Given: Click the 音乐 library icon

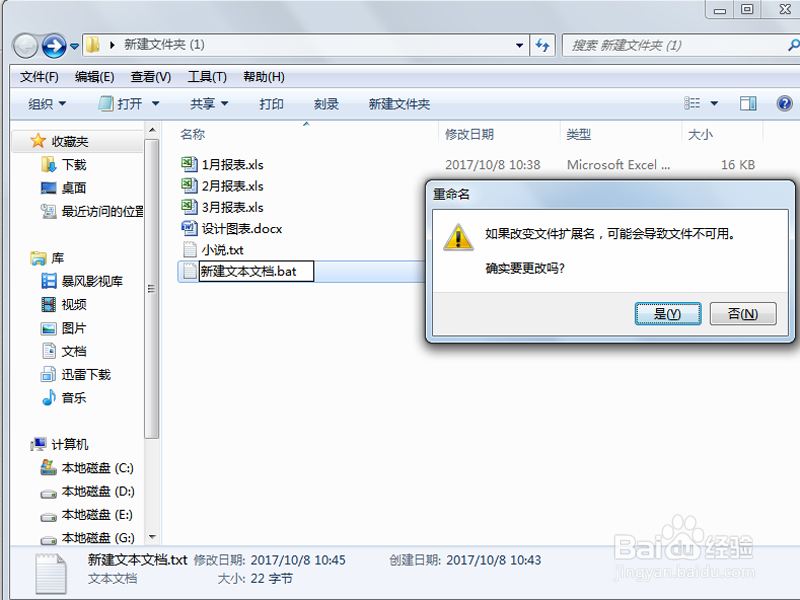Looking at the screenshot, I should point(48,397).
